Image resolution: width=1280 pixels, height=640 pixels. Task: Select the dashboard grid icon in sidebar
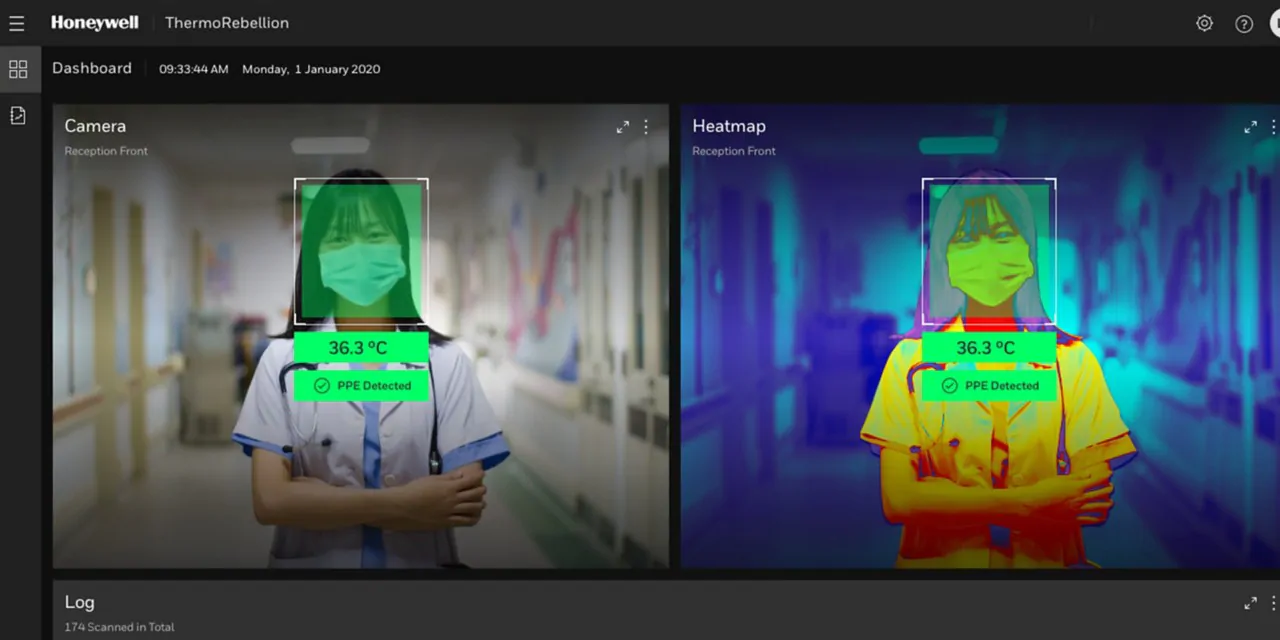coord(18,69)
